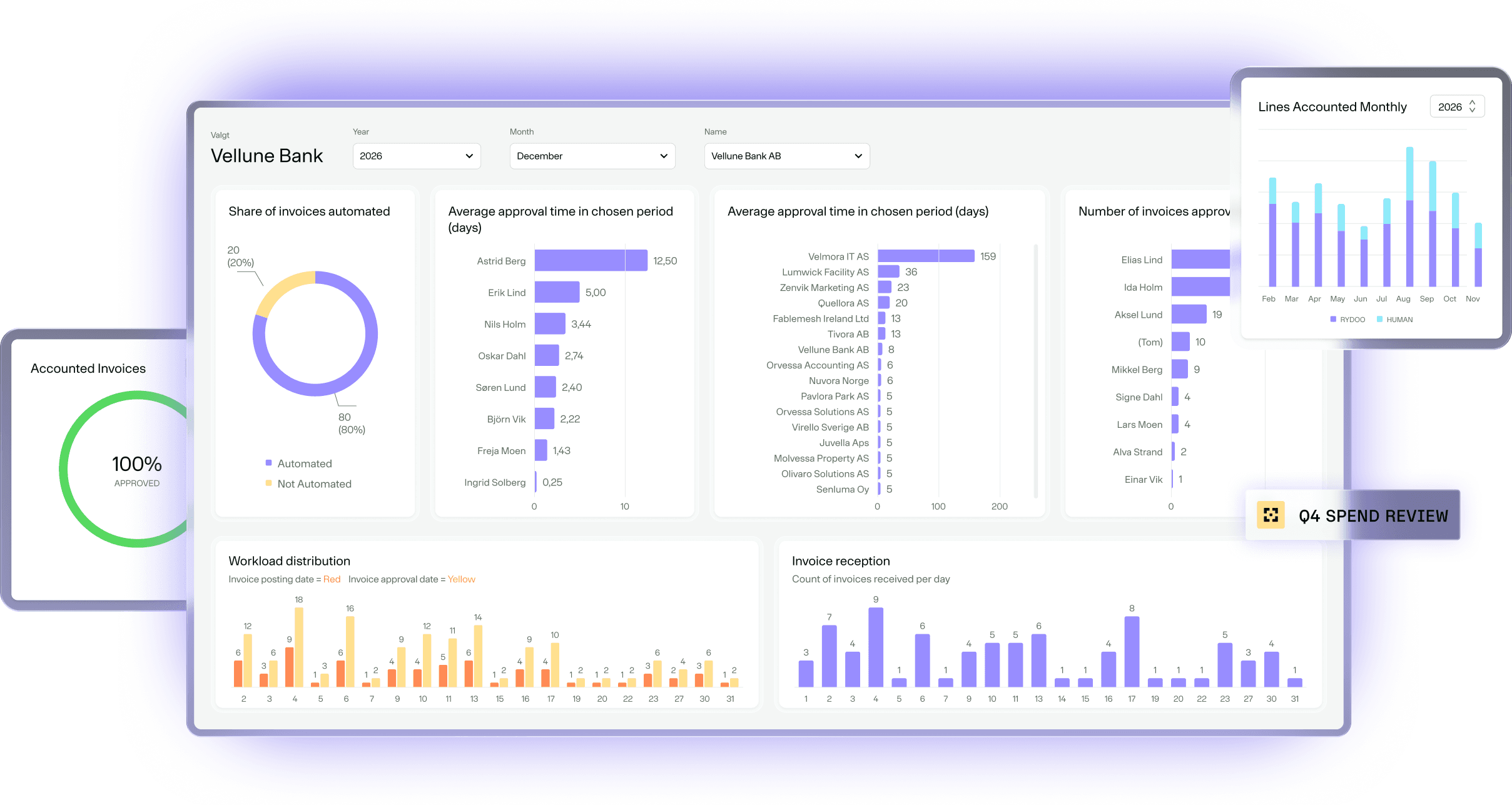Image resolution: width=1512 pixels, height=805 pixels.
Task: Click the RYDOO legend entry
Action: pyautogui.click(x=1347, y=319)
